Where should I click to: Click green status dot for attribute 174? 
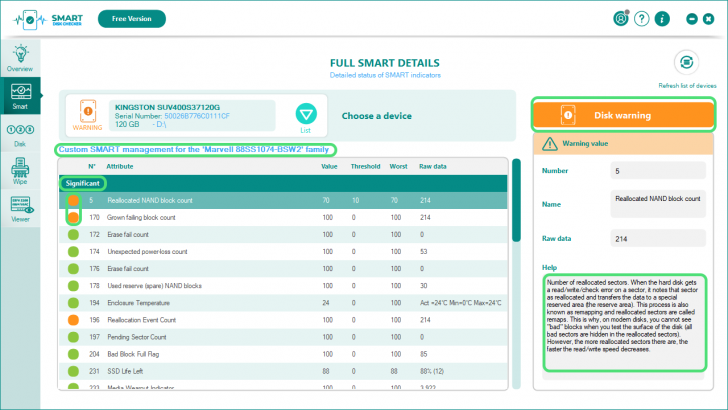(73, 252)
